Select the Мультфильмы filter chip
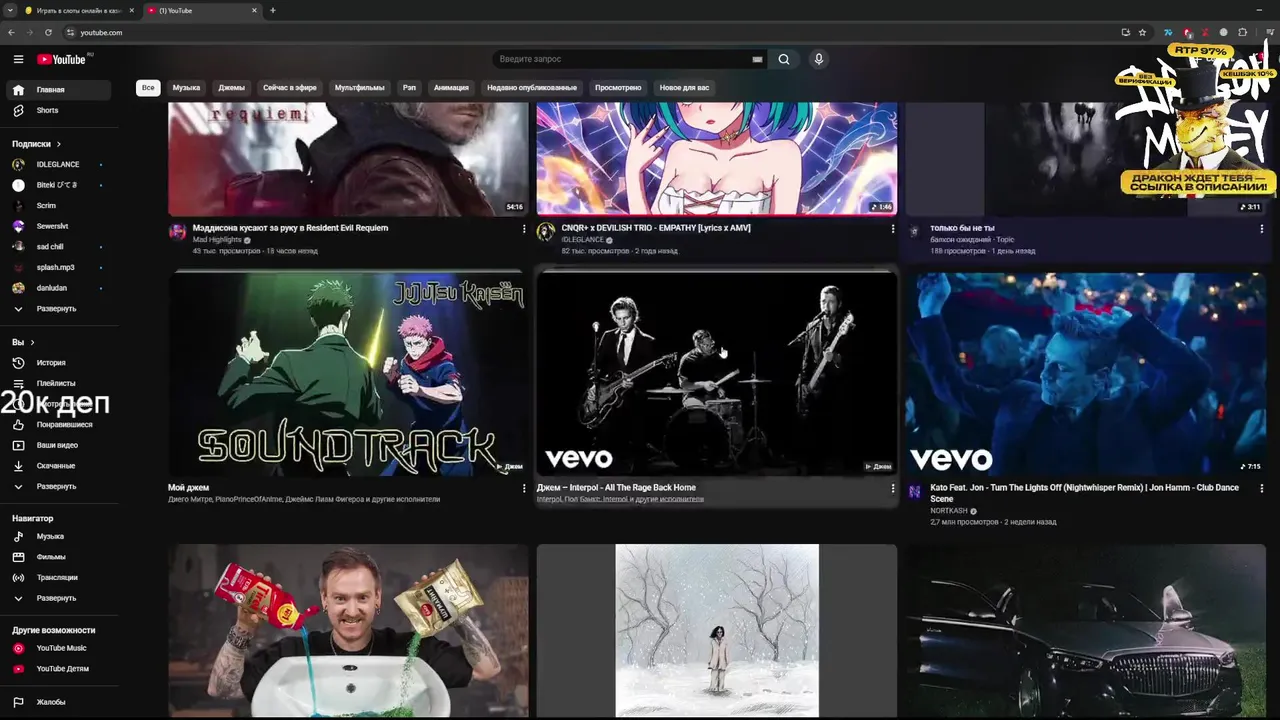 pyautogui.click(x=360, y=88)
